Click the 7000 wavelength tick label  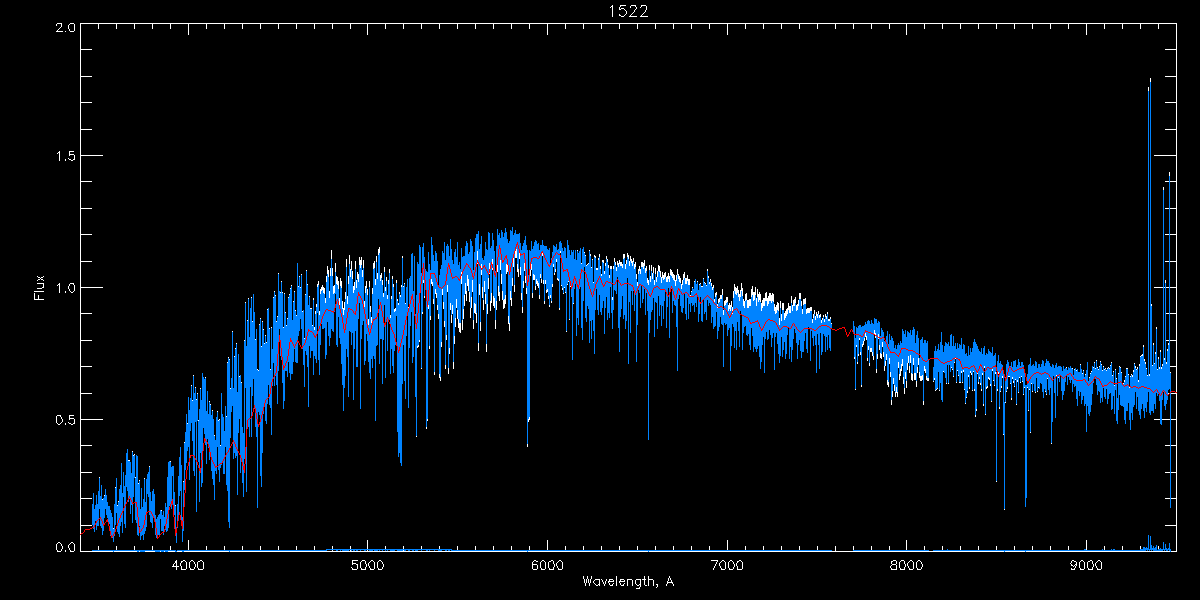[727, 564]
